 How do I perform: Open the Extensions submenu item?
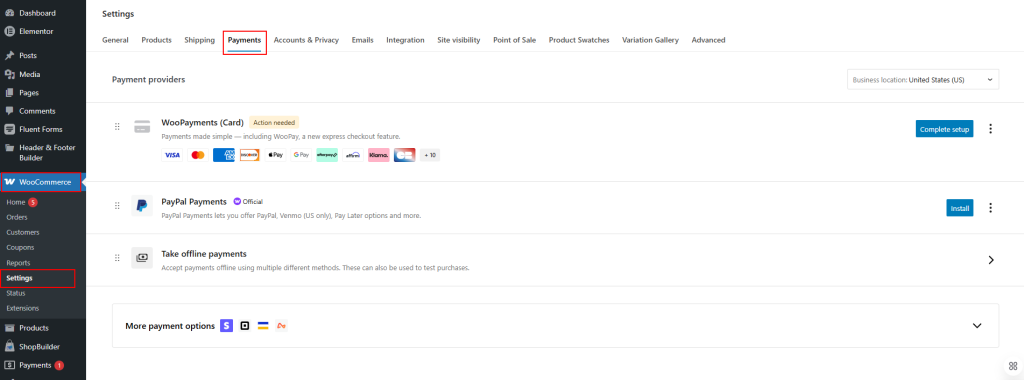pyautogui.click(x=23, y=308)
